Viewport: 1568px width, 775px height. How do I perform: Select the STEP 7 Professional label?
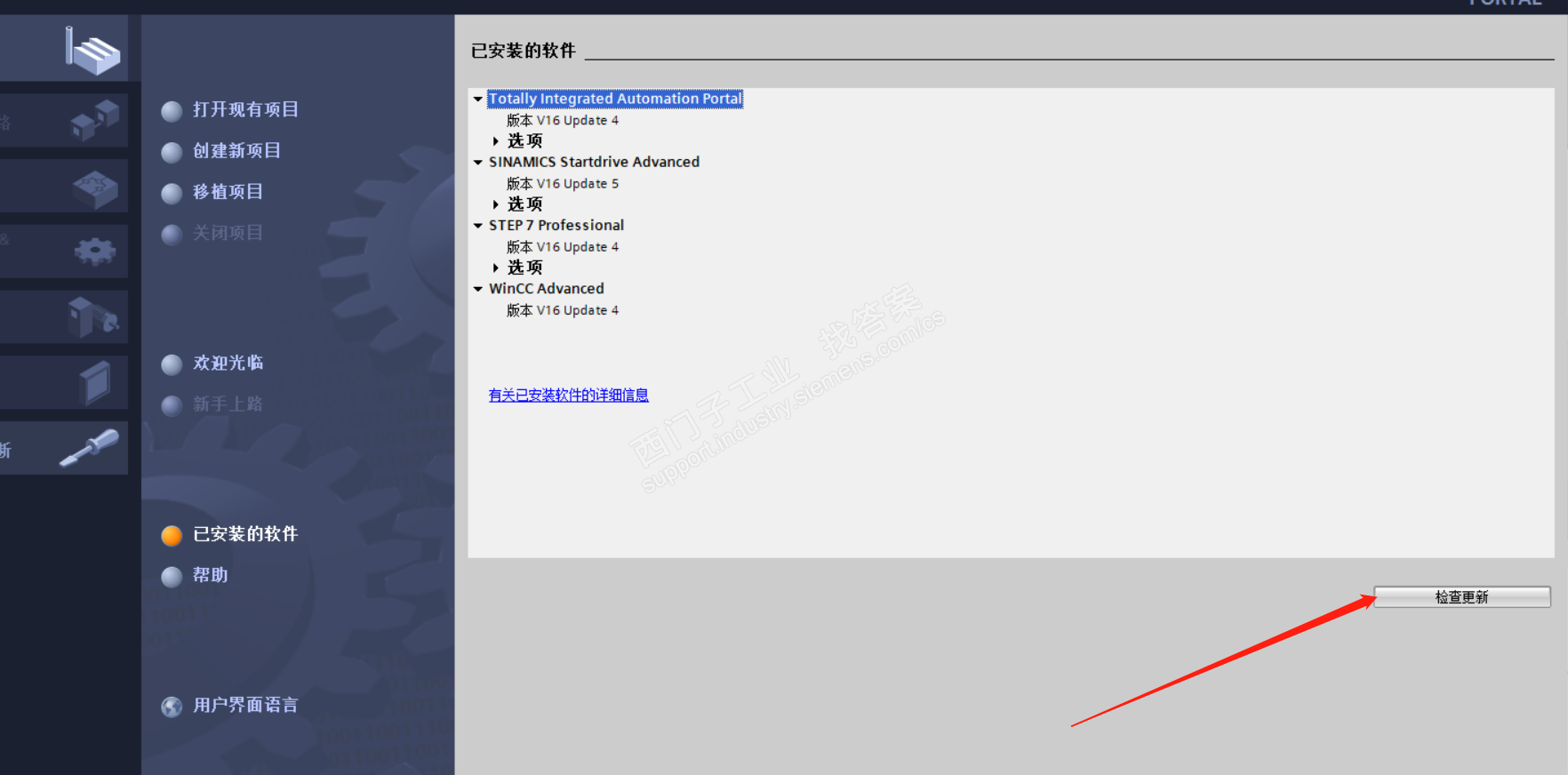click(x=556, y=225)
